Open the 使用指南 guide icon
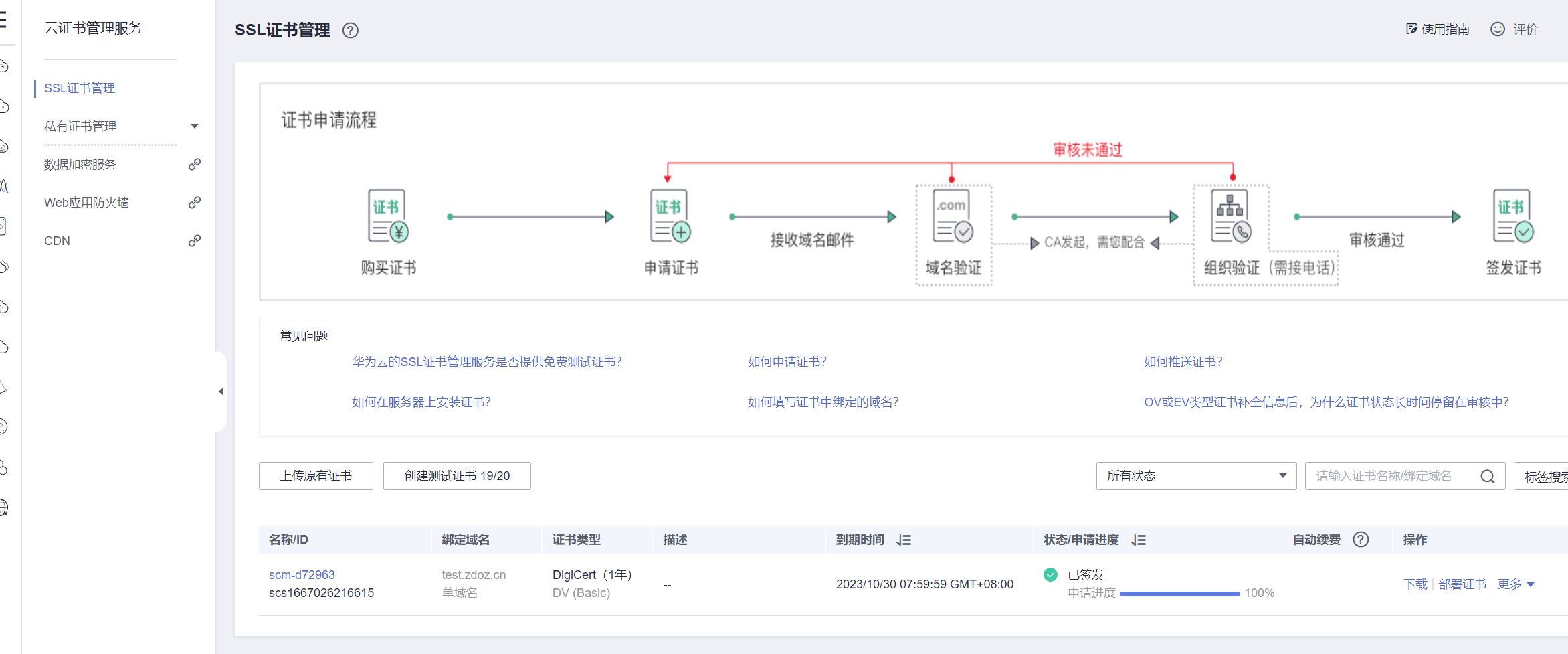Viewport: 1568px width, 654px height. [1411, 29]
